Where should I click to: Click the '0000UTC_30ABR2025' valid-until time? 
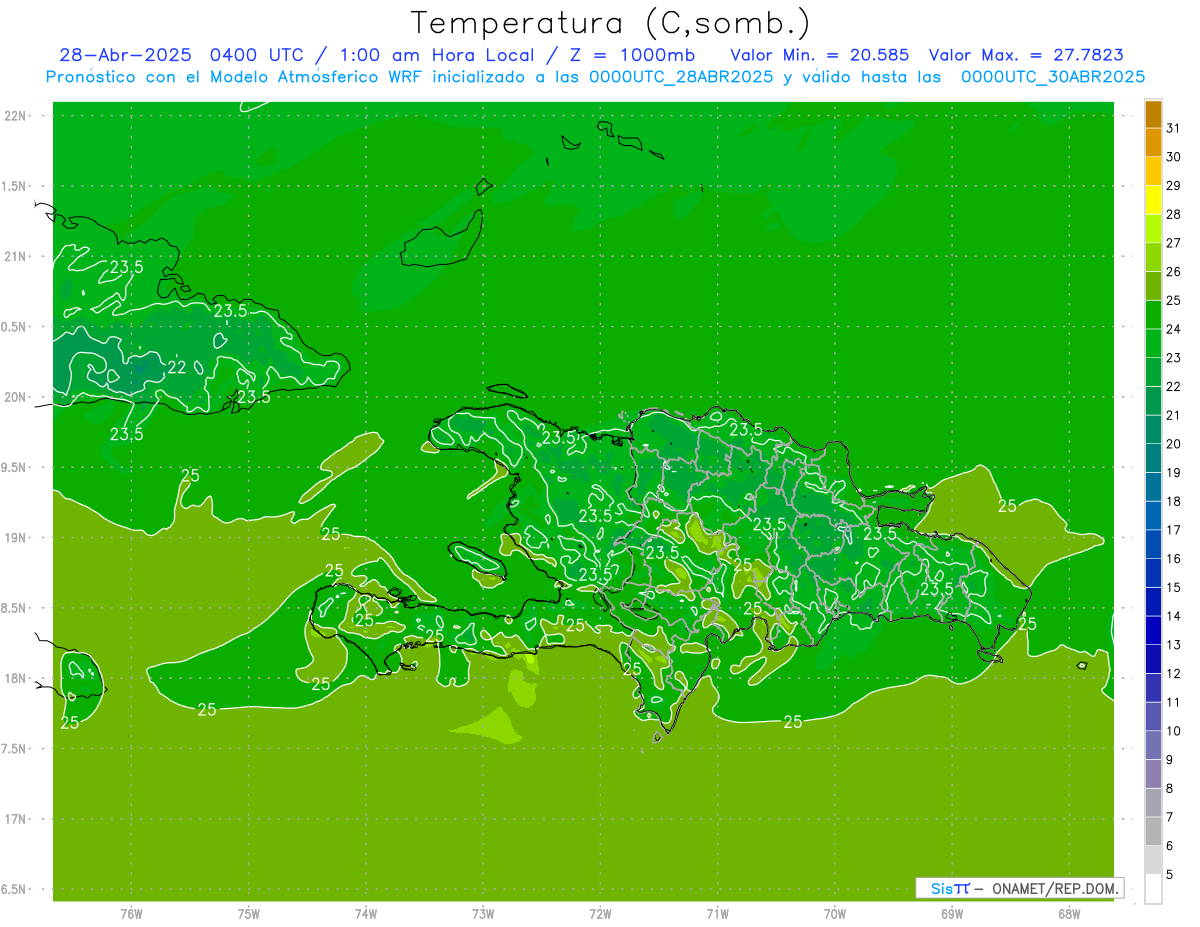tap(1053, 77)
